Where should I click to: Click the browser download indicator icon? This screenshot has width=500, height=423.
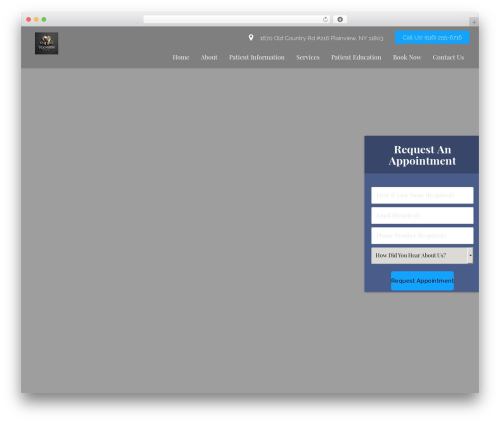pos(340,20)
